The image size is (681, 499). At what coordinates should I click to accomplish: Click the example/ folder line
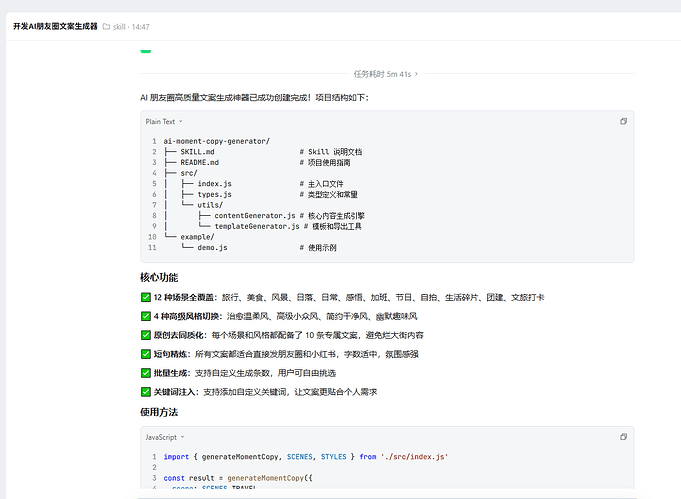coord(189,237)
